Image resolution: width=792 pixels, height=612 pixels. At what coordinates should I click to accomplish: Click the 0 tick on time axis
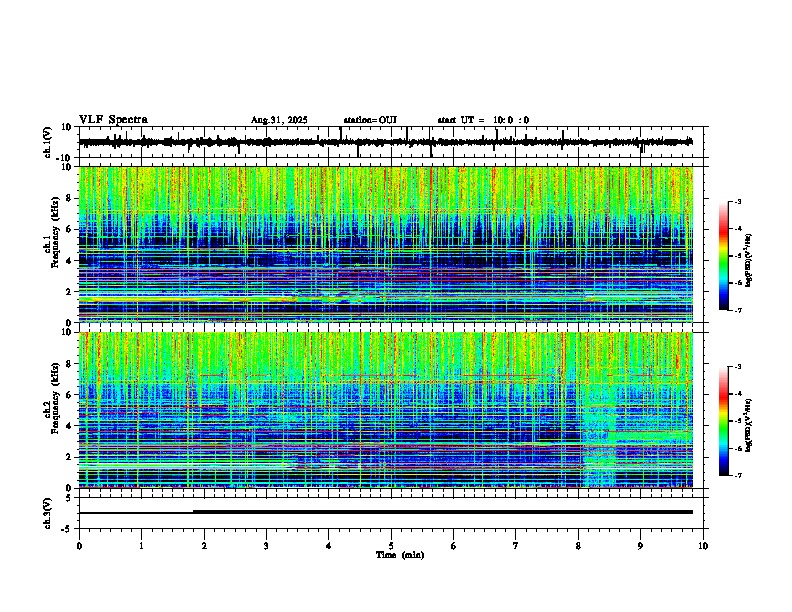[79, 546]
